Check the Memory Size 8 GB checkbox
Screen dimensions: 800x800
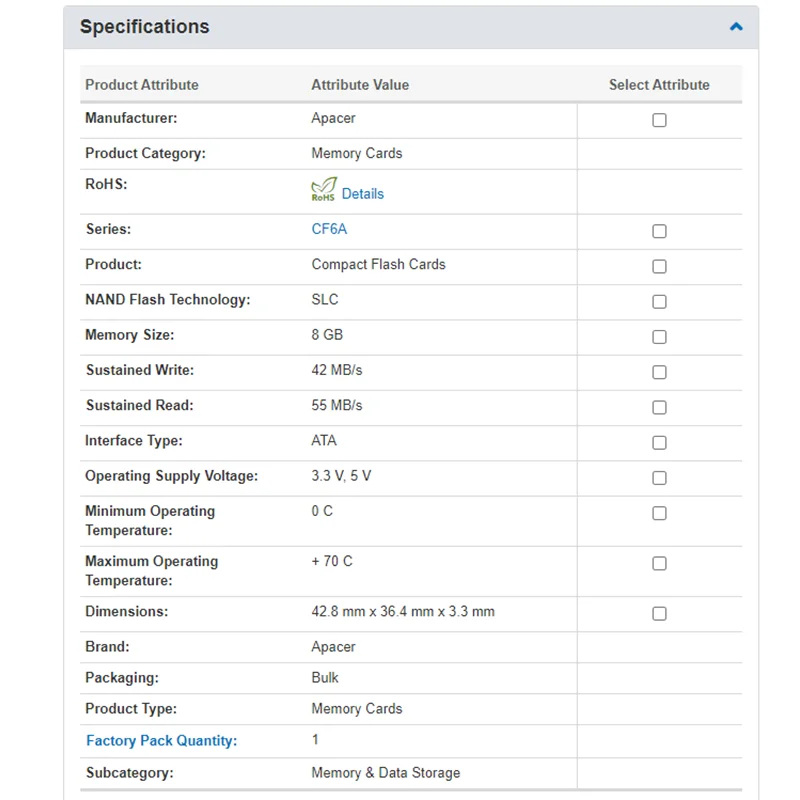(659, 337)
